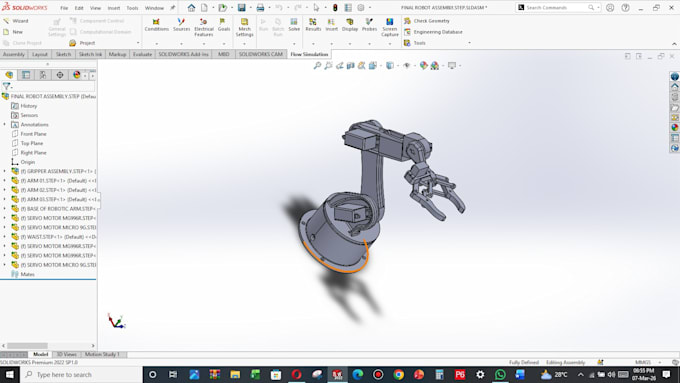Click the Home icon in quick access toolbar
This screenshot has width=680, height=383.
tap(191, 8)
